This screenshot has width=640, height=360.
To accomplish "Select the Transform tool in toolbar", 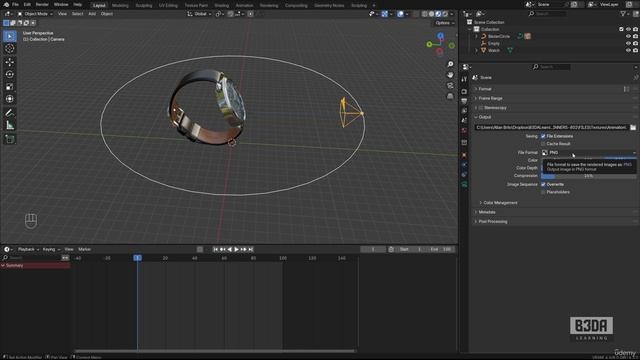I will click(10, 99).
